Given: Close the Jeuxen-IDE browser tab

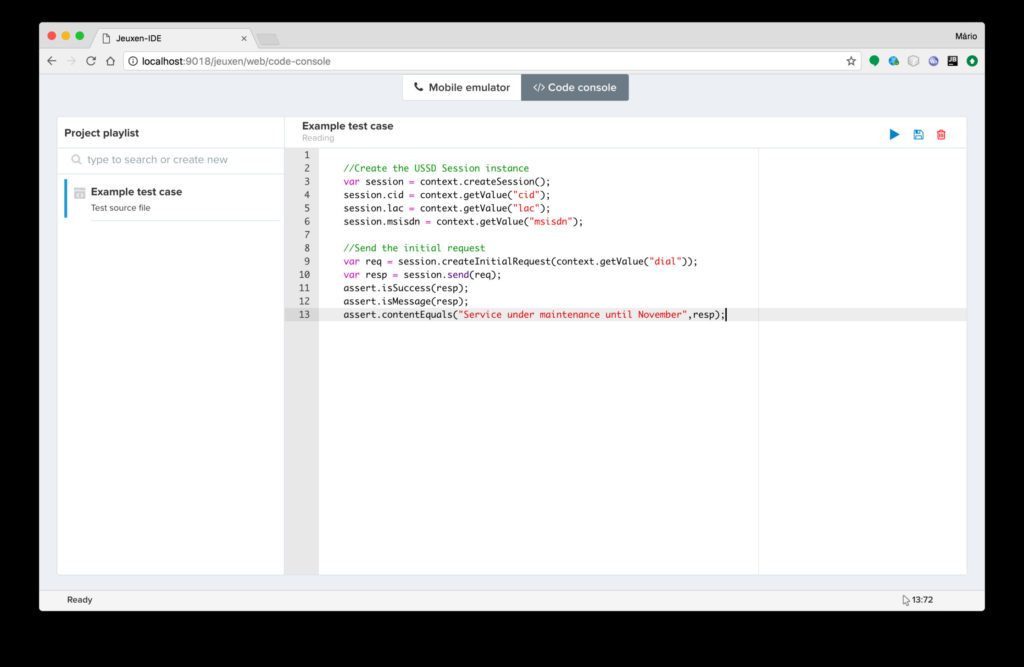Looking at the screenshot, I should coord(243,38).
